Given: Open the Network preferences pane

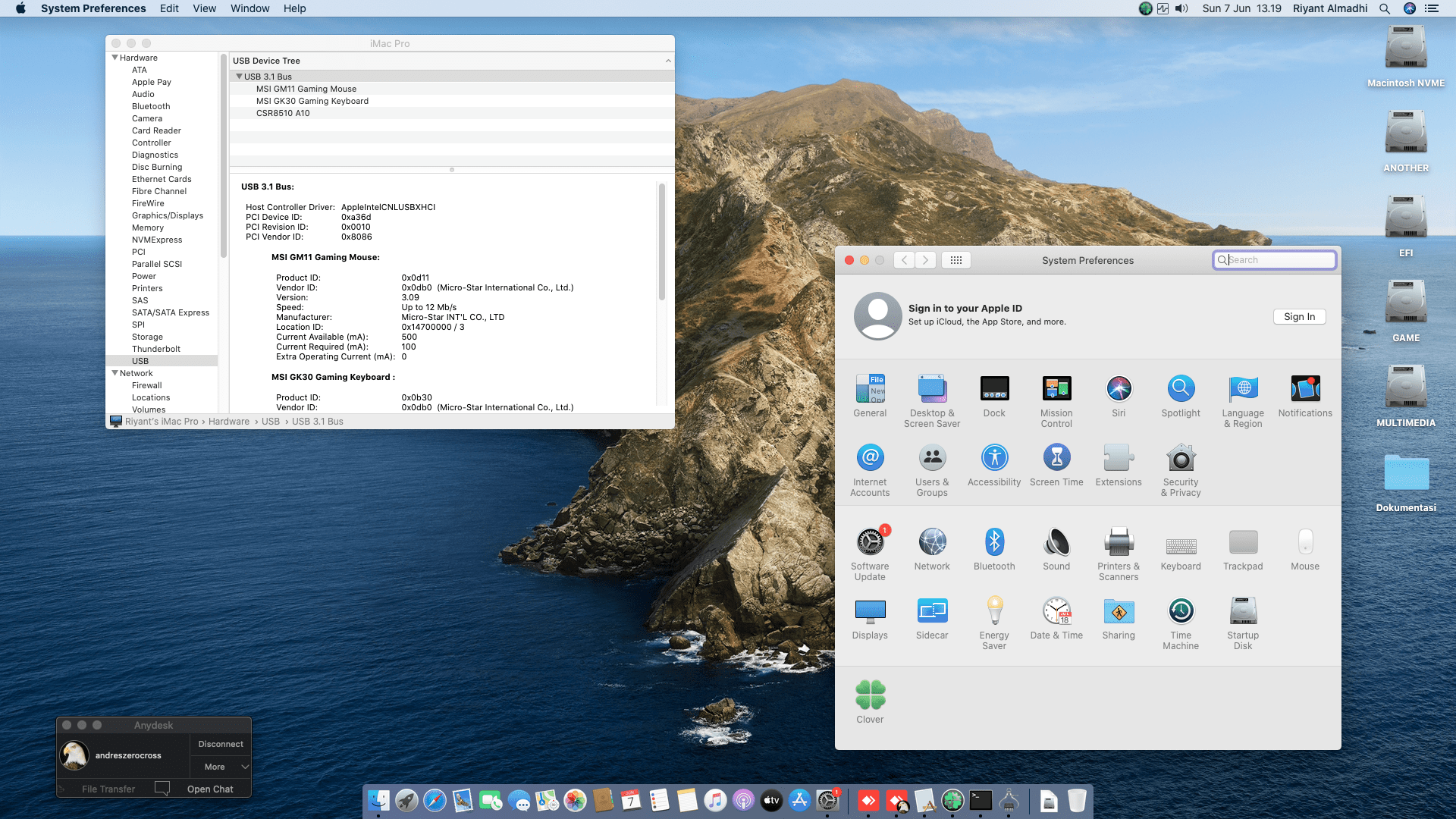Looking at the screenshot, I should [x=932, y=549].
